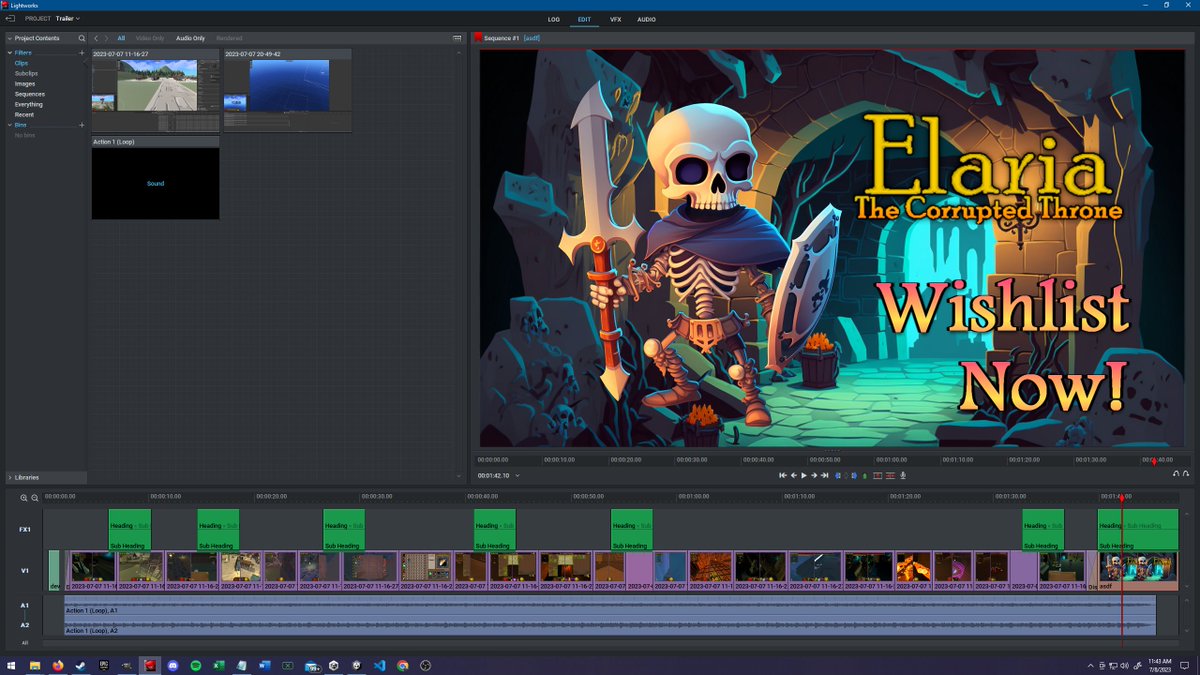This screenshot has height=675, width=1200.
Task: Click the red Sequence #1 record icon
Action: click(x=478, y=38)
